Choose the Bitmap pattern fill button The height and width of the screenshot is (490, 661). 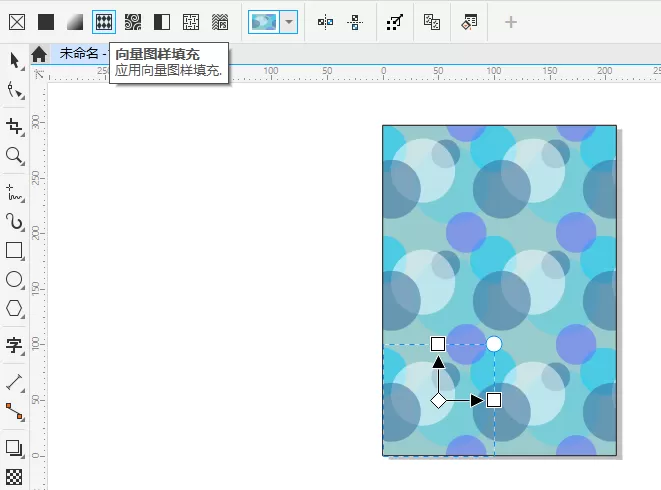coord(133,22)
